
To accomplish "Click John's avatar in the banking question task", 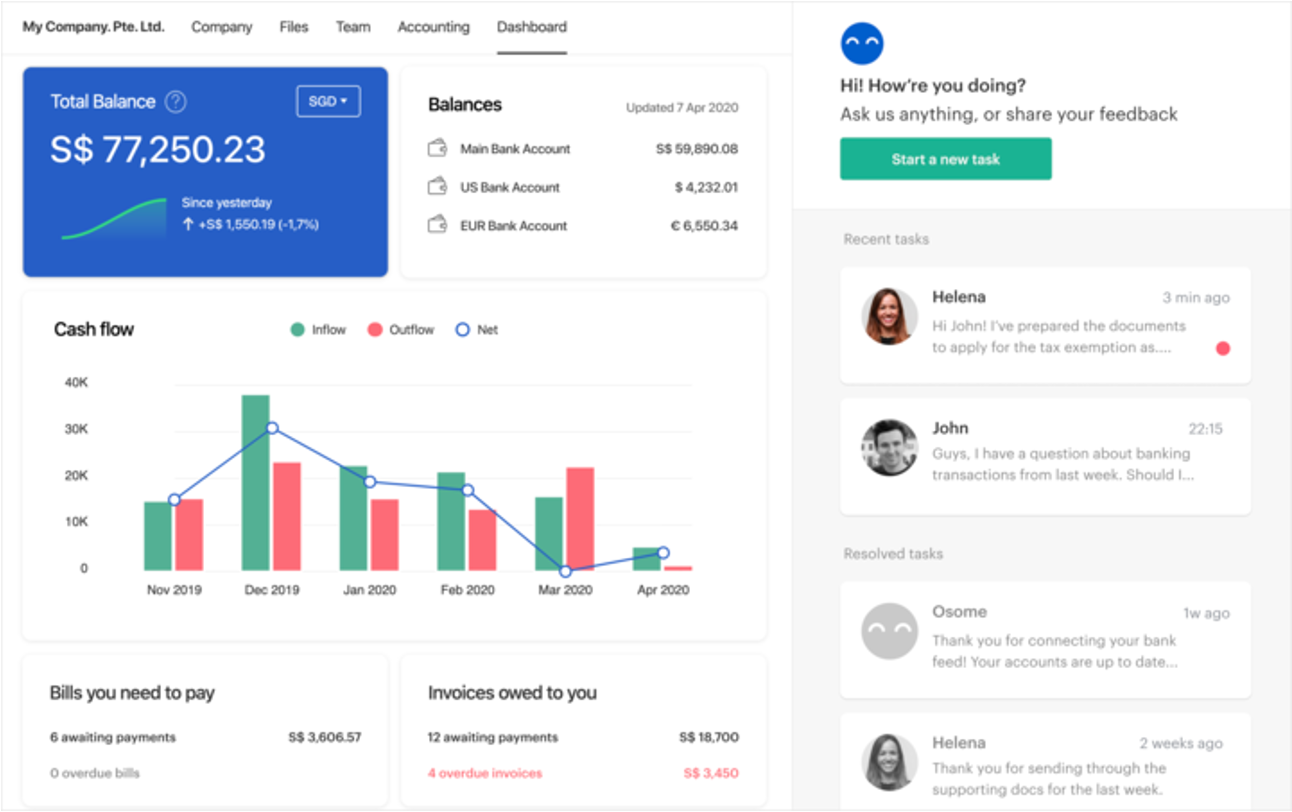I will [x=889, y=447].
